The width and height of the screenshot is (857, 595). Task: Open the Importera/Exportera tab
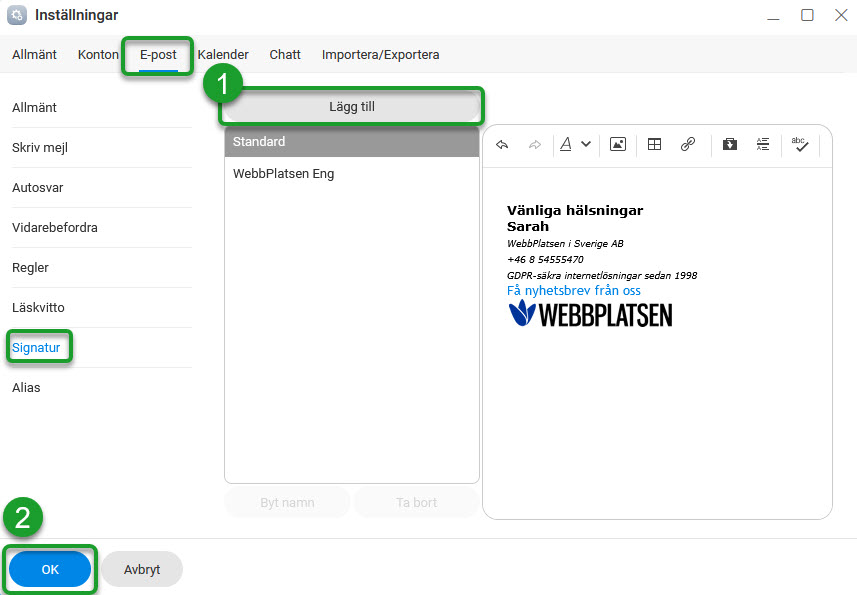[x=380, y=55]
